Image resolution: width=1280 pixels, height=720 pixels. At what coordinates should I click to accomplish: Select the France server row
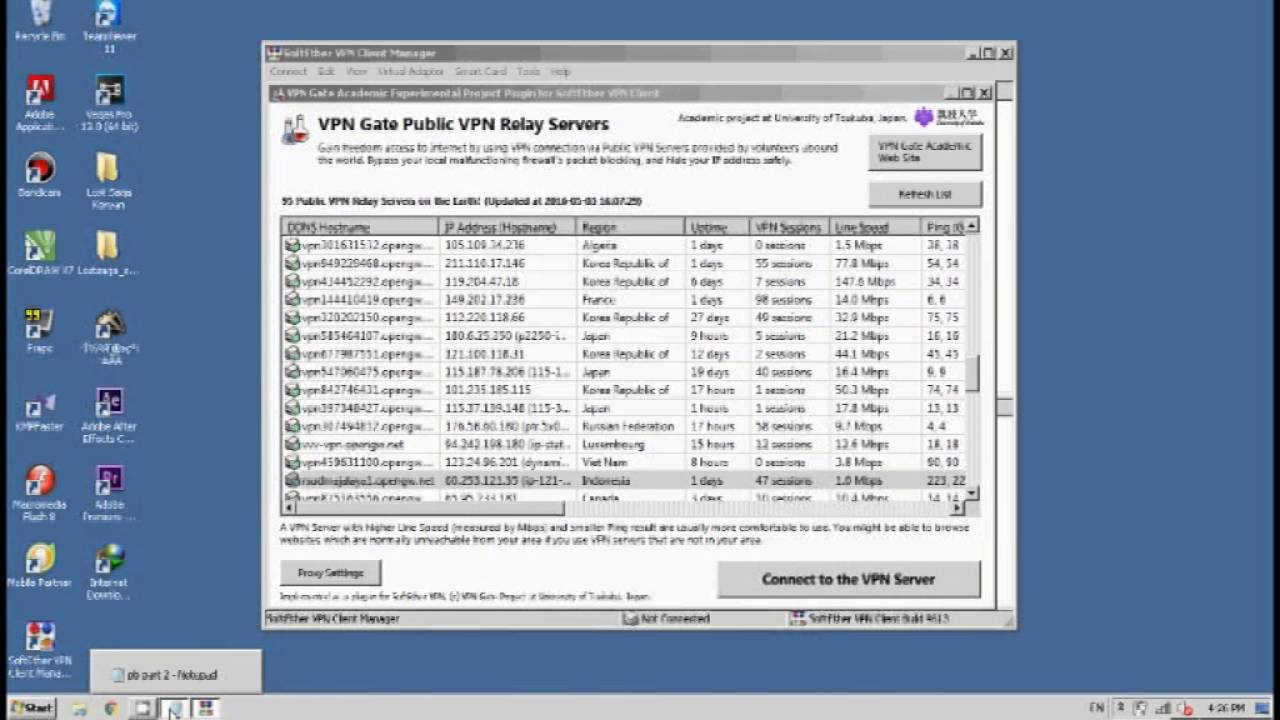[x=623, y=299]
